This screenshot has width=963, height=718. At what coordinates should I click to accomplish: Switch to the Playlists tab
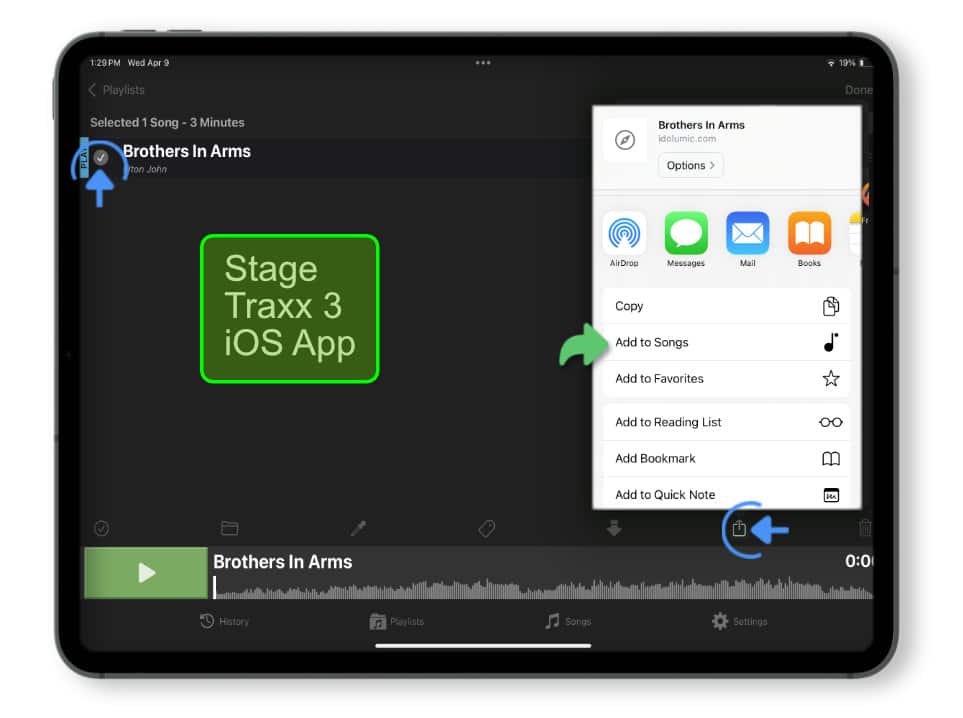click(397, 622)
